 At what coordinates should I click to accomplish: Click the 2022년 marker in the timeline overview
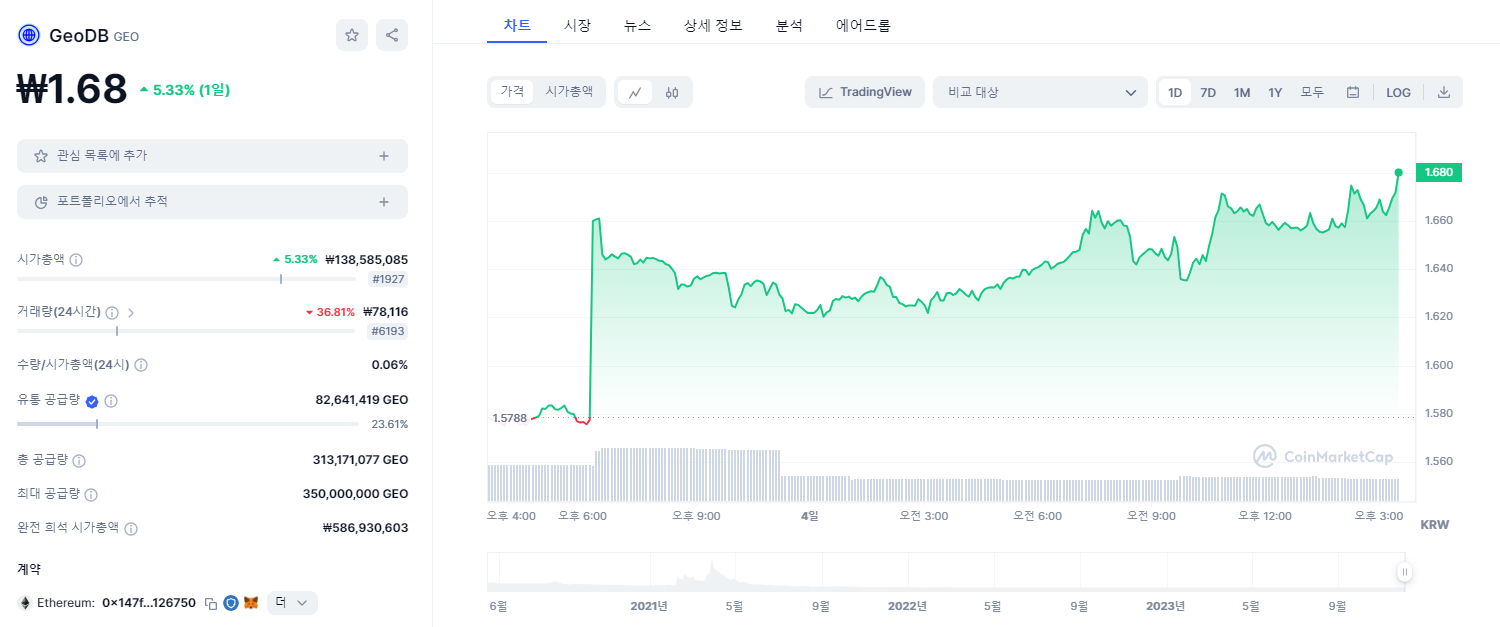908,606
